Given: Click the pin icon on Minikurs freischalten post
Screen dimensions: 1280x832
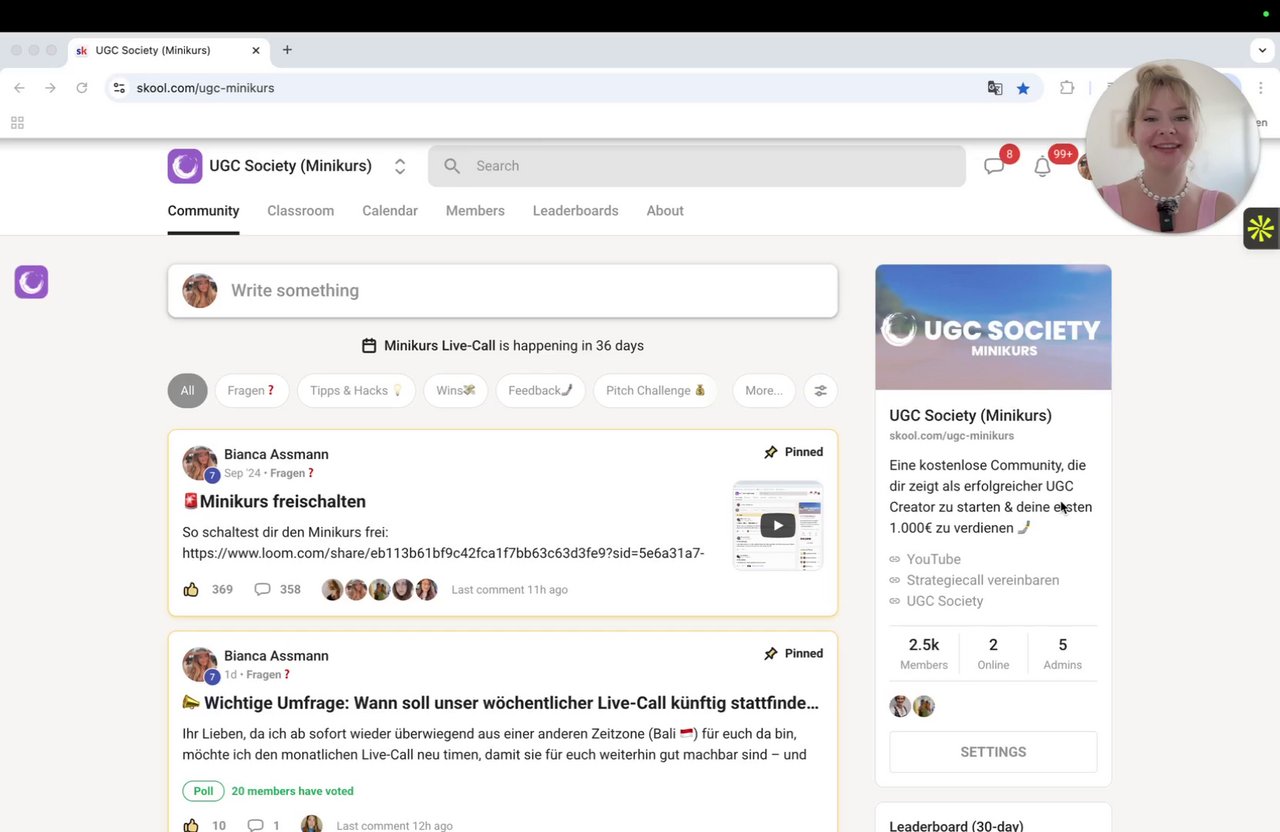Looking at the screenshot, I should [771, 452].
